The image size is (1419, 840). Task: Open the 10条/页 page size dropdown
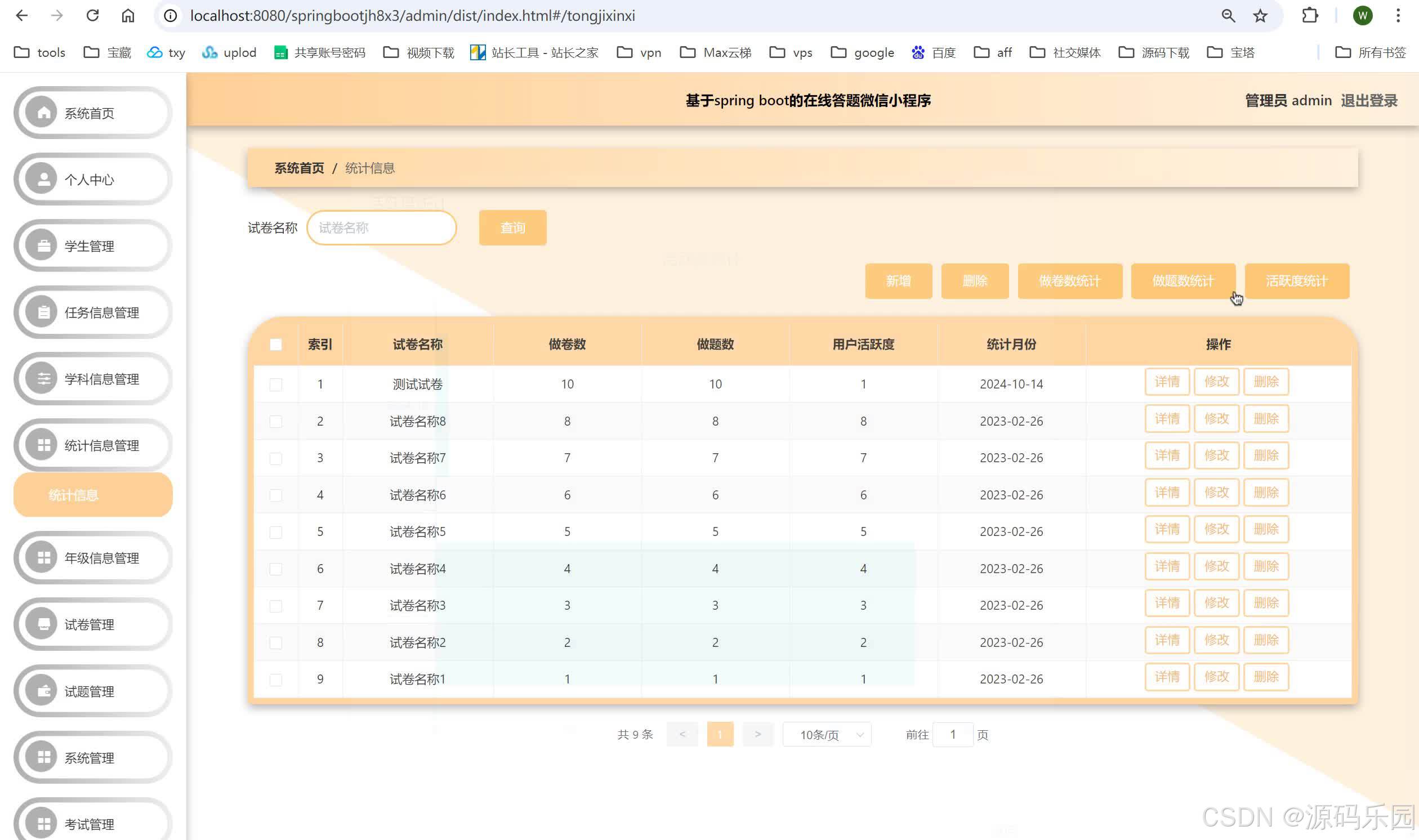(827, 735)
